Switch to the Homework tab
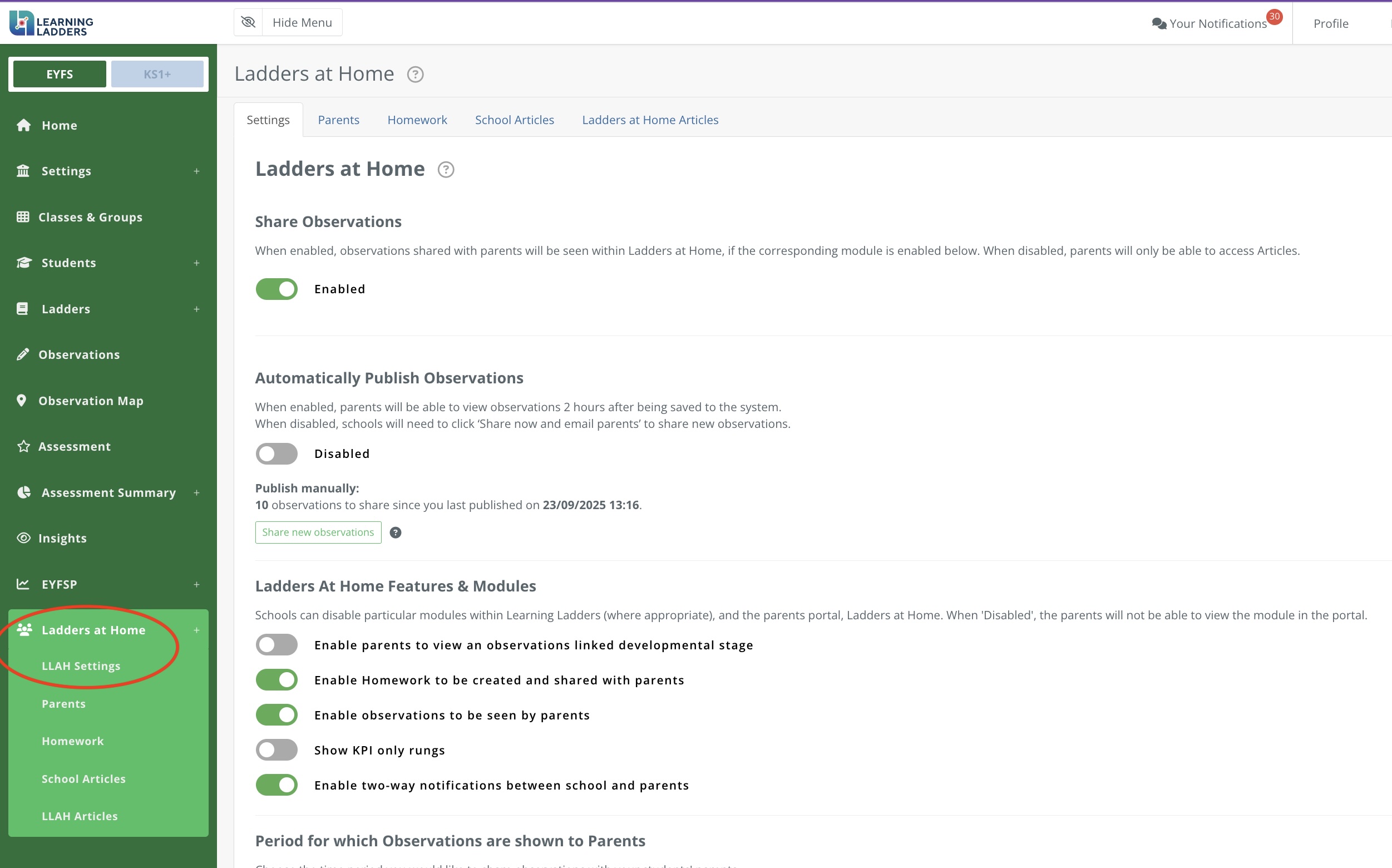Screen dimensions: 1392x868 click(x=417, y=120)
